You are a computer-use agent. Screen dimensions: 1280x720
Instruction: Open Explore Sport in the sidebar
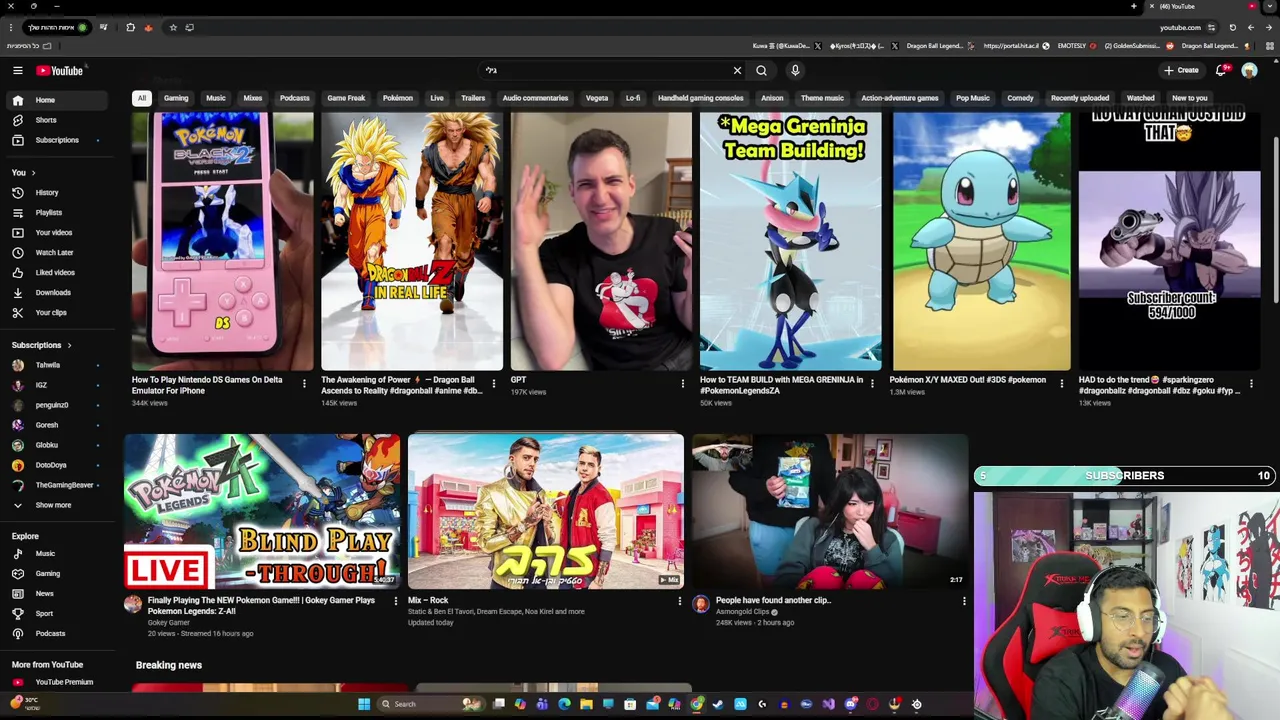pos(55,613)
